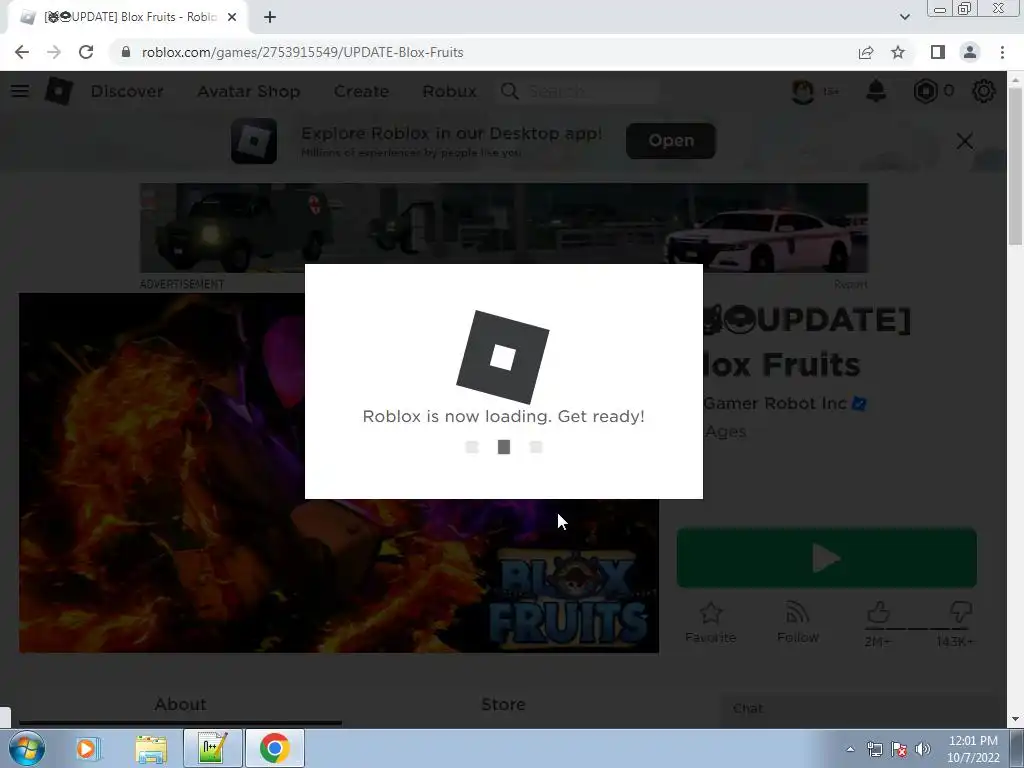
Task: Click the Report ad link
Action: 850,284
